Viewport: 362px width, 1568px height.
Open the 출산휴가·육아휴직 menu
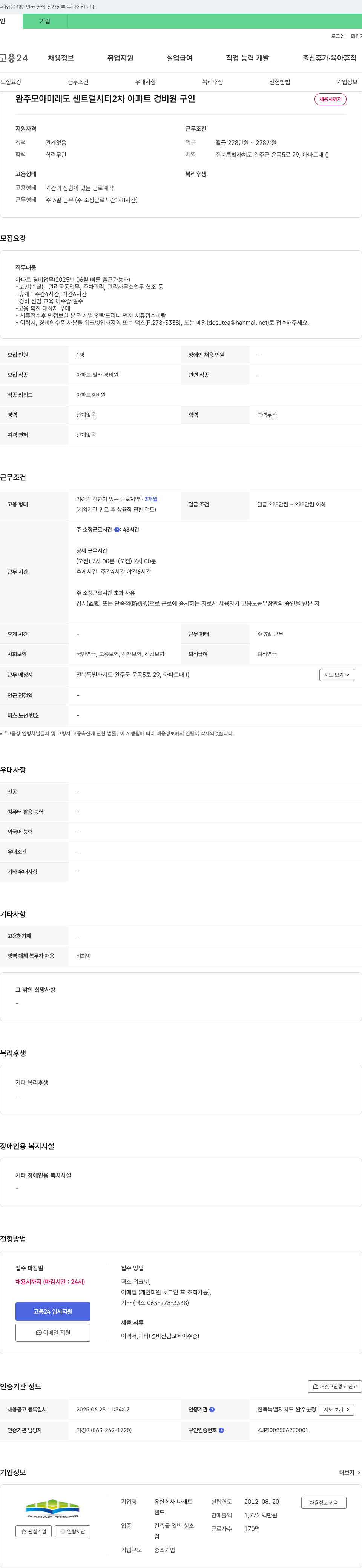coord(329,58)
